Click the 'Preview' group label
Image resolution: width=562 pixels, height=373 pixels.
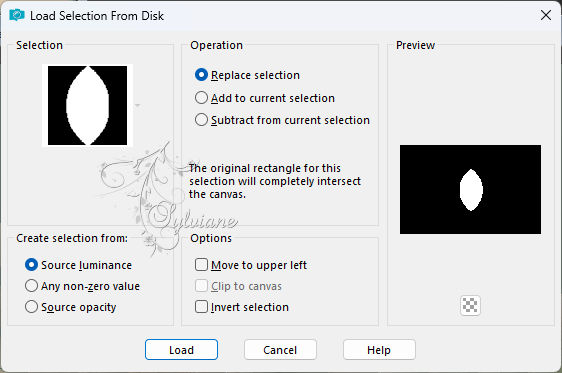tap(415, 45)
